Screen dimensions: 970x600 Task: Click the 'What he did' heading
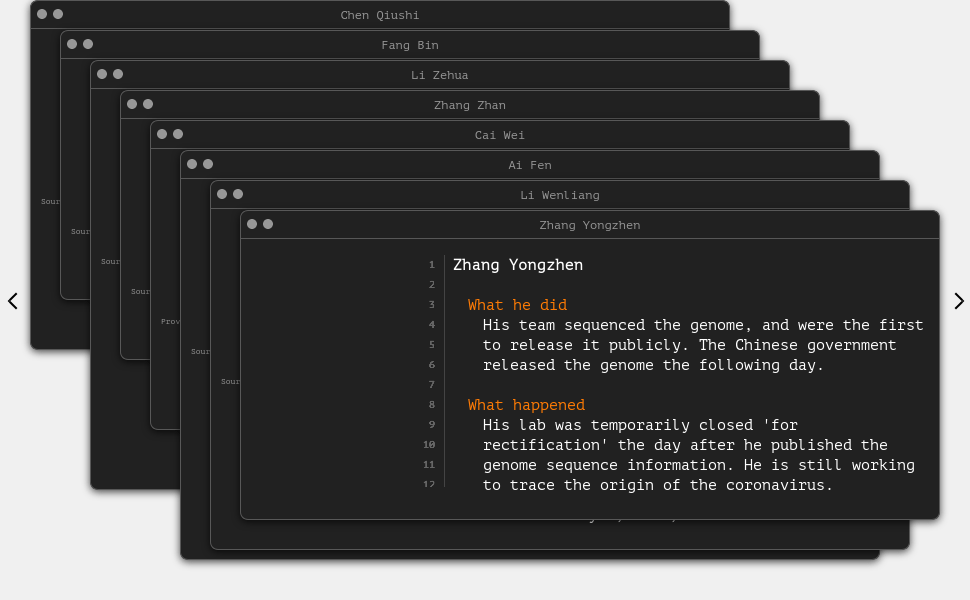pos(517,305)
